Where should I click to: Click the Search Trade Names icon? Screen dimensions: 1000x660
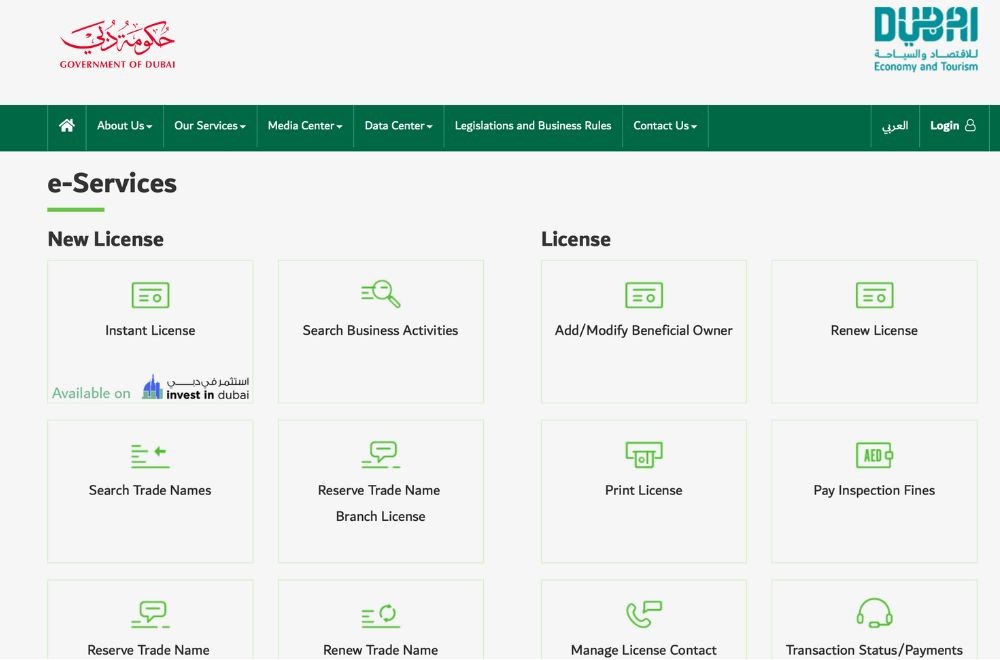point(150,456)
